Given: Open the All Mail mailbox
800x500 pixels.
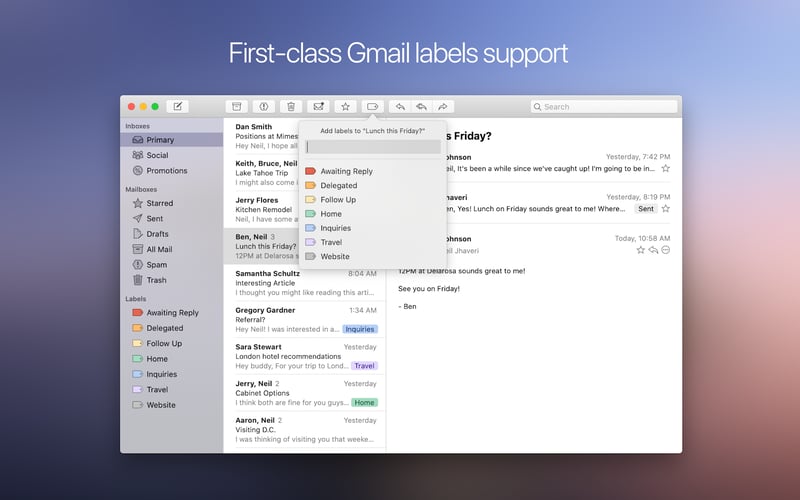Looking at the screenshot, I should pyautogui.click(x=172, y=249).
